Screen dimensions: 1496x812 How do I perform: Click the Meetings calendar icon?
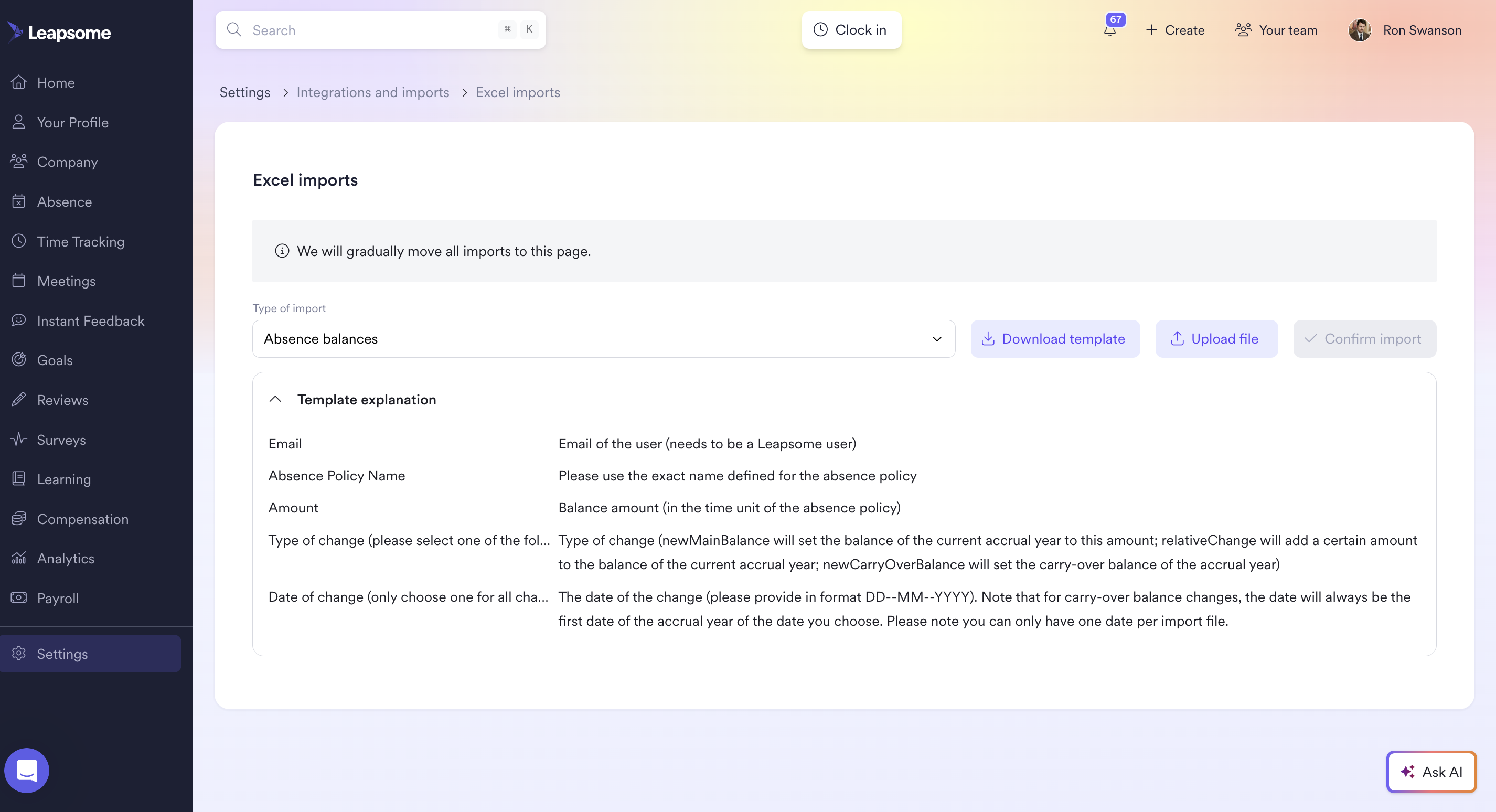coord(18,281)
